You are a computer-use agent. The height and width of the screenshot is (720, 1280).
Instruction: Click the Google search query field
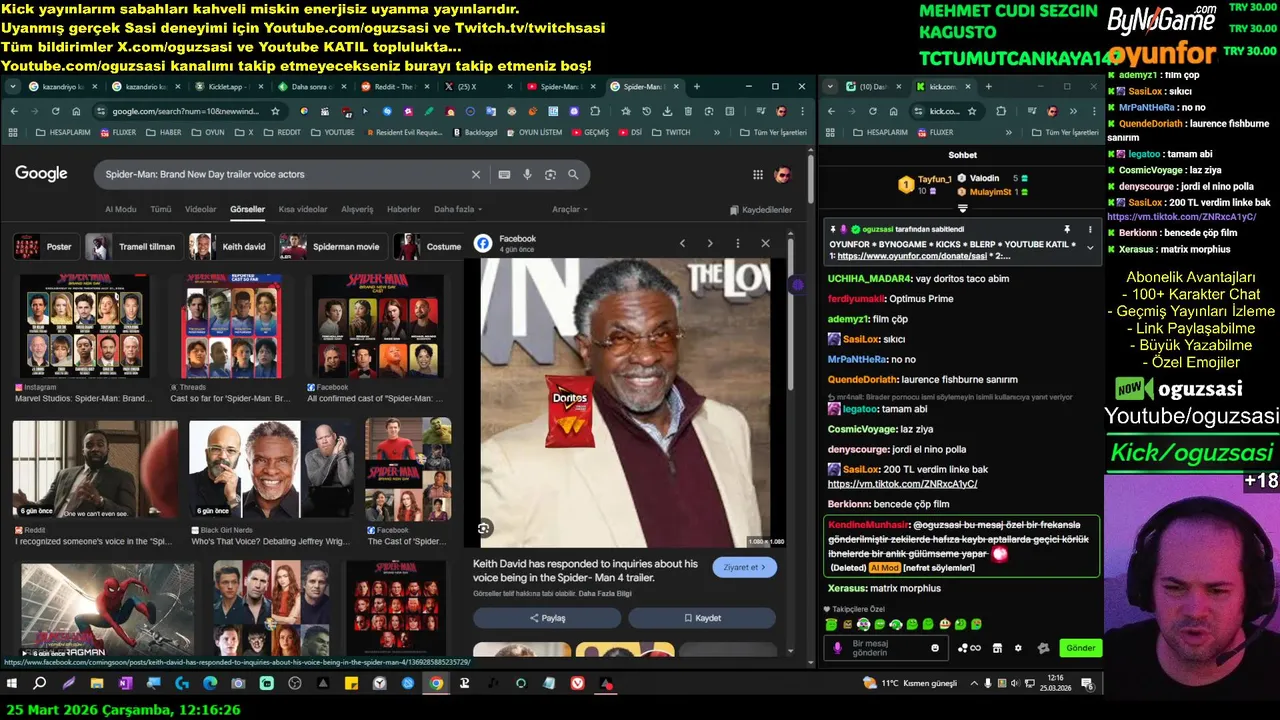pos(285,174)
